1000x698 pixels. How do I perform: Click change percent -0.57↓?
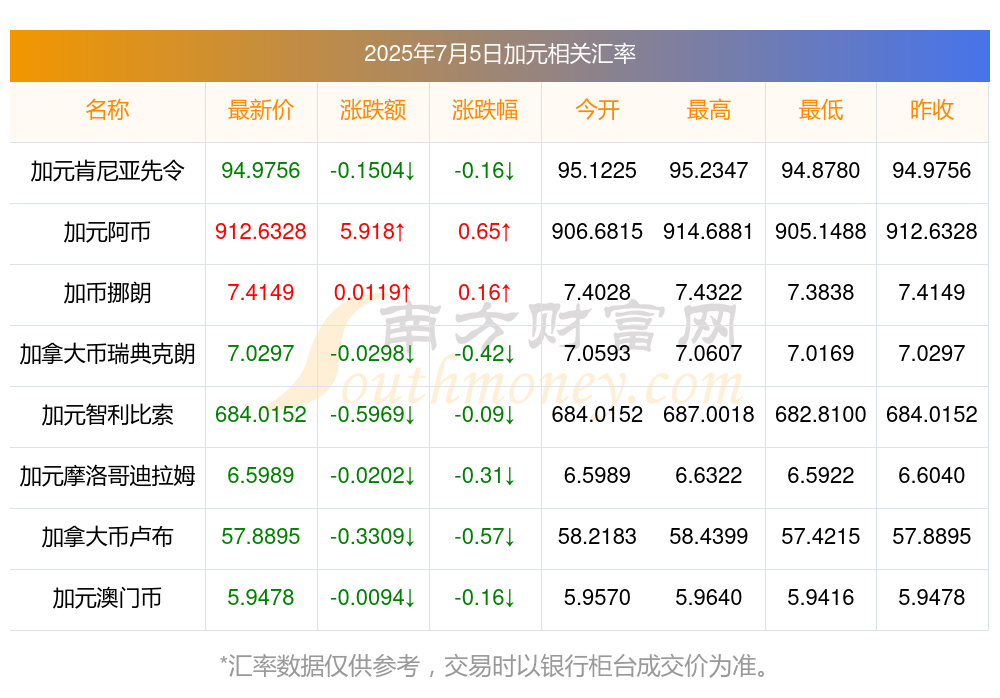pyautogui.click(x=485, y=536)
